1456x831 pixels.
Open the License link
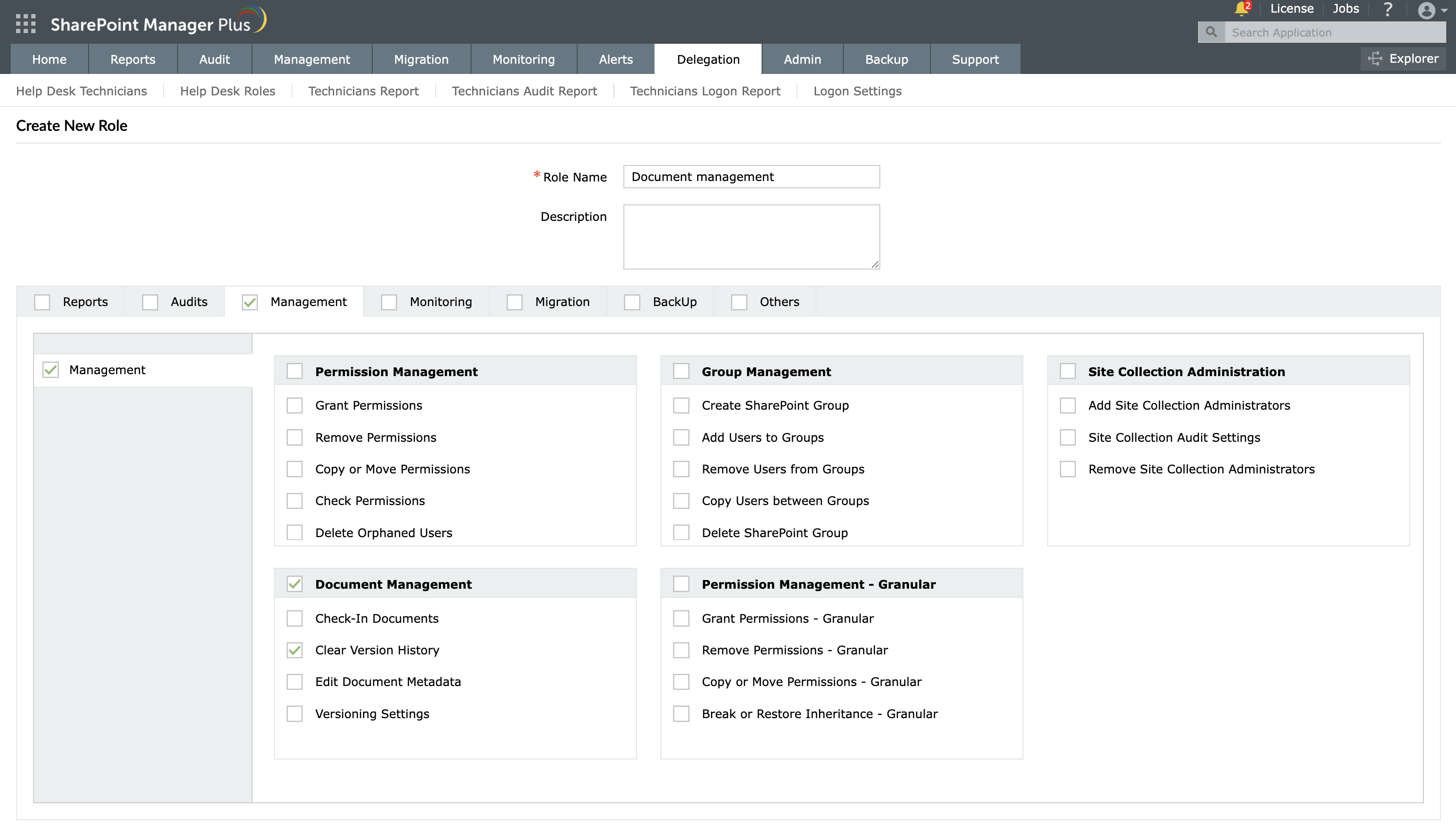tap(1292, 9)
